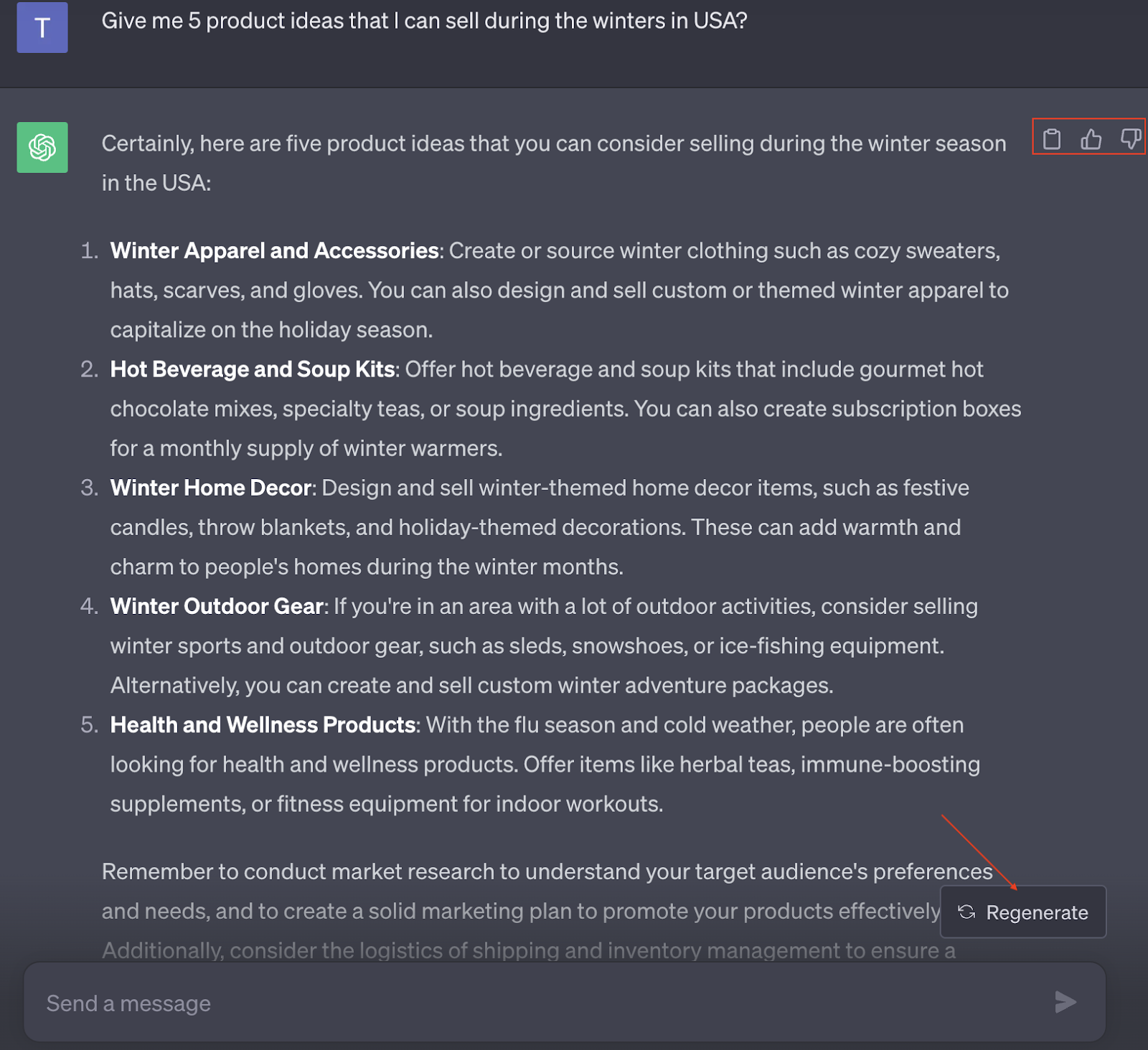Copy the response with the clipboard icon
The width and height of the screenshot is (1148, 1050).
(1051, 138)
